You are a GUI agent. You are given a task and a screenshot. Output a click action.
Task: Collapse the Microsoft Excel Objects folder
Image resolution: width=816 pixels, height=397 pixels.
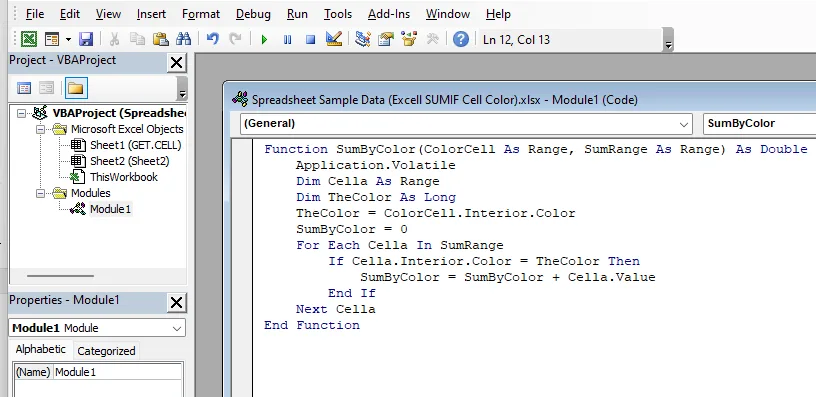40,129
